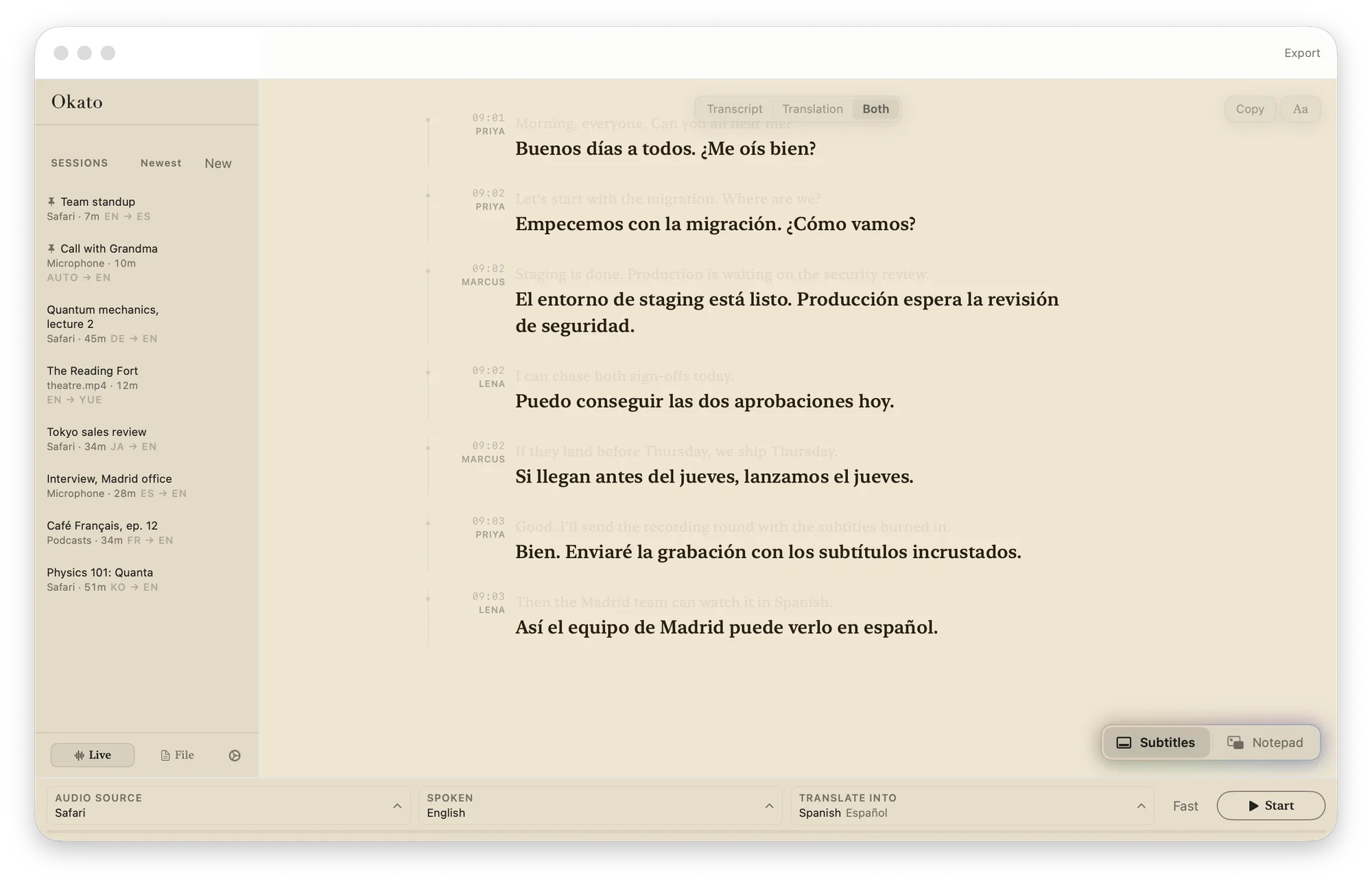The height and width of the screenshot is (884, 1372).
Task: Click the play triangle in Start button
Action: coord(1253,806)
